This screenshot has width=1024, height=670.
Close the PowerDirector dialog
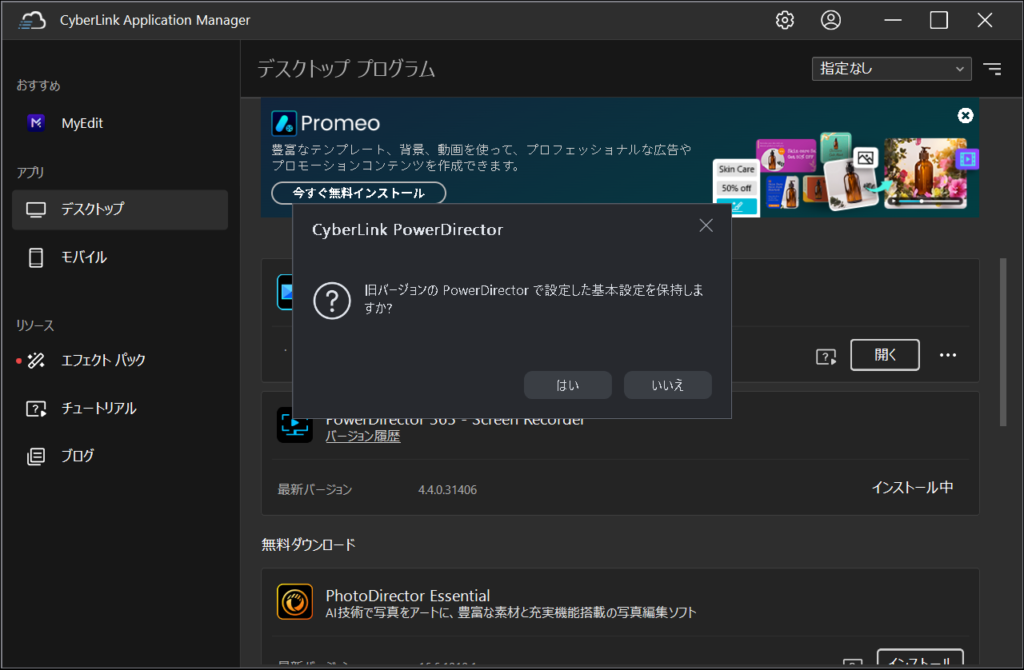point(706,225)
